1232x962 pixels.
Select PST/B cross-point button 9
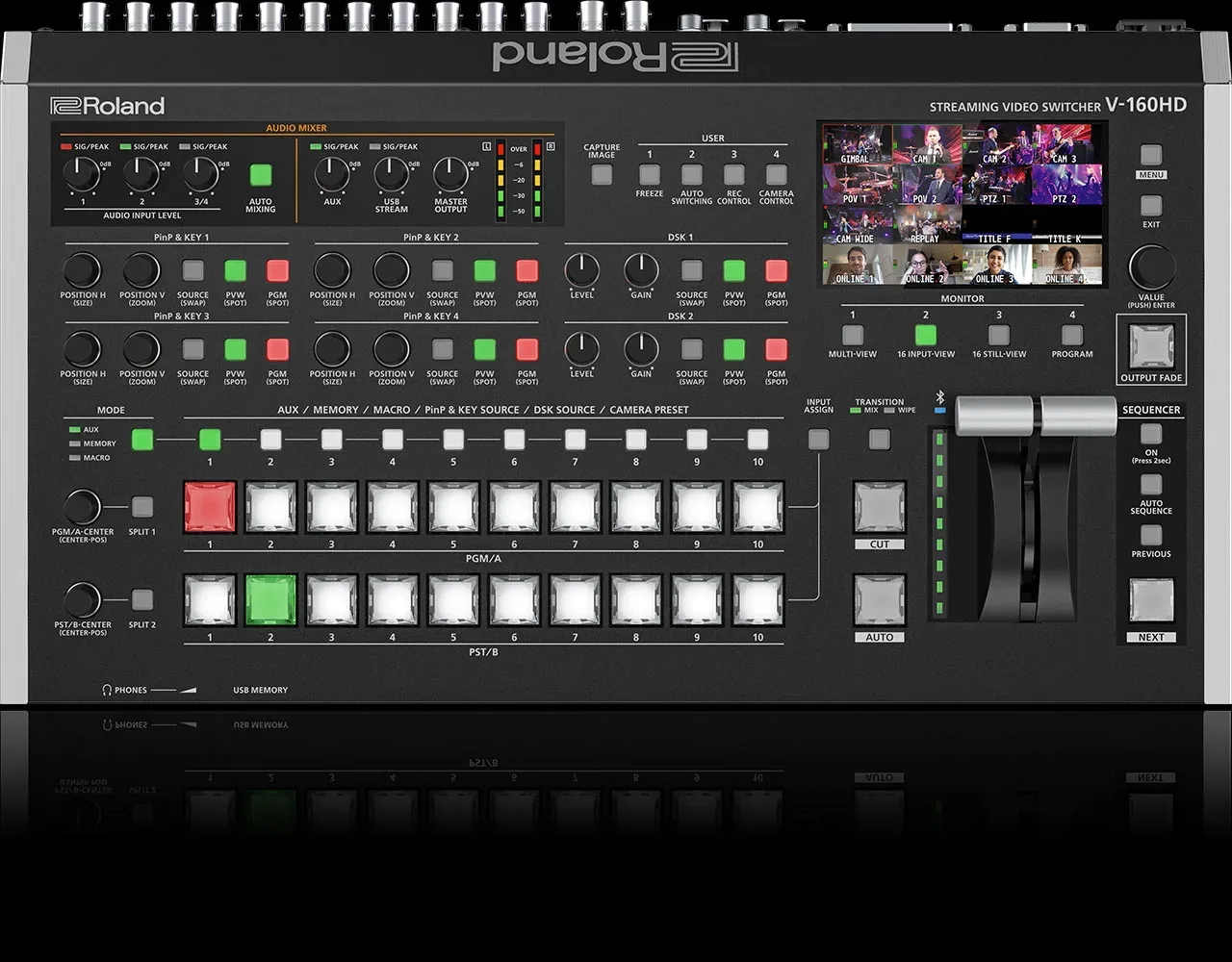click(x=697, y=600)
